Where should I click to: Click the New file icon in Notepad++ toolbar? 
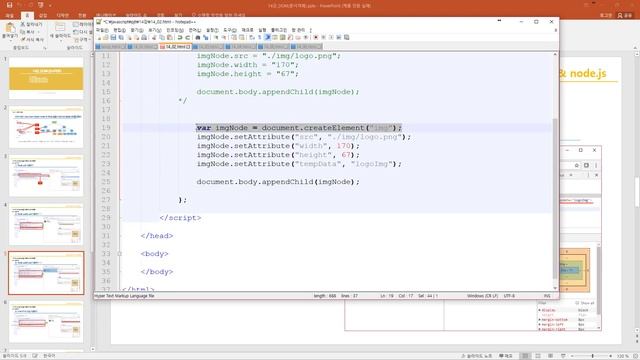(x=99, y=38)
